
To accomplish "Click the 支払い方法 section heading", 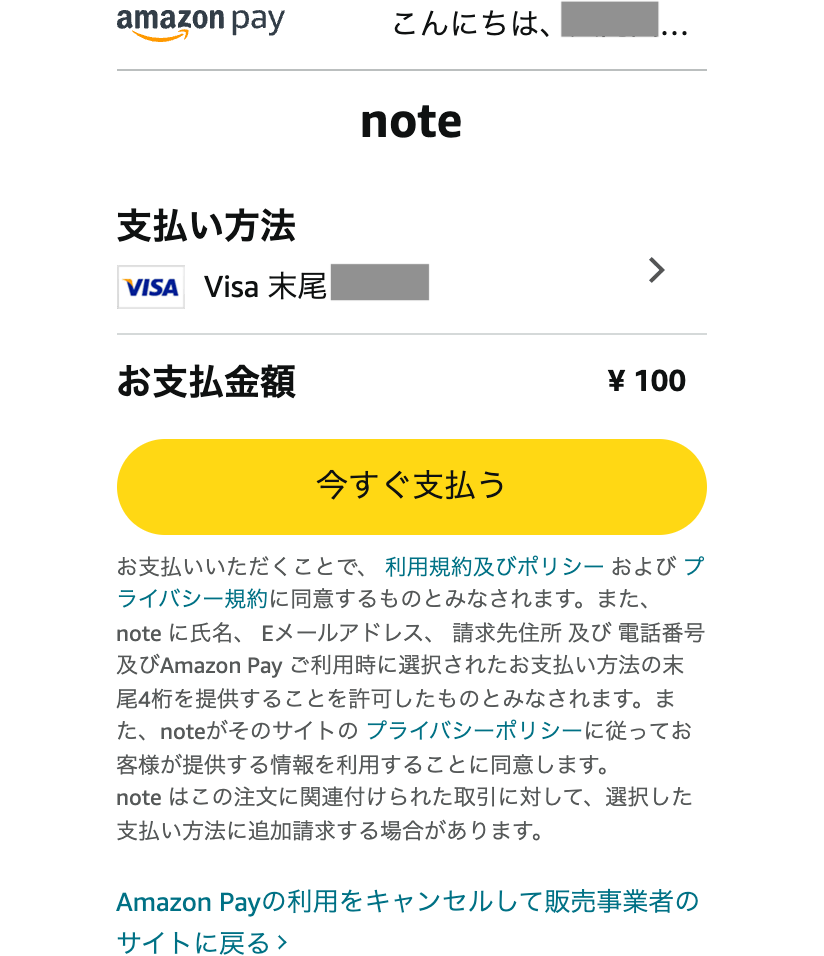I will click(206, 226).
